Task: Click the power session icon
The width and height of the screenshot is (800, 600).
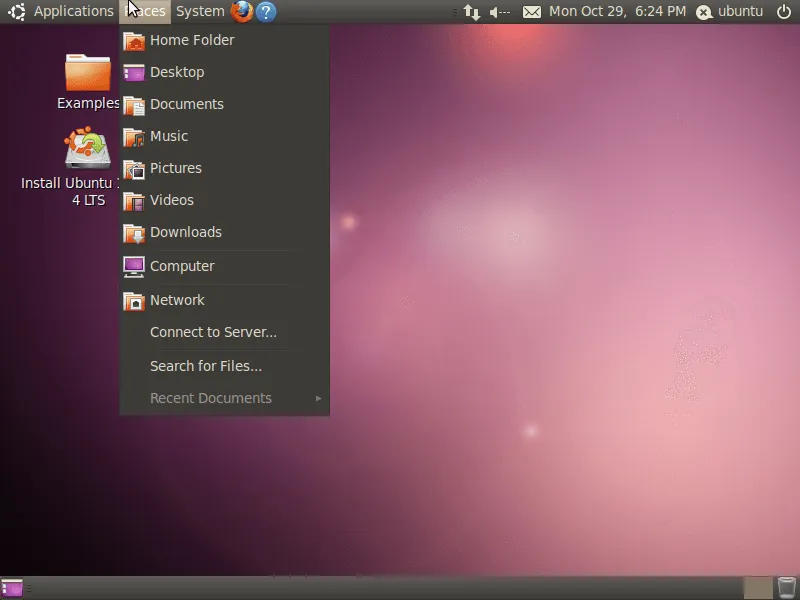Action: (x=784, y=12)
